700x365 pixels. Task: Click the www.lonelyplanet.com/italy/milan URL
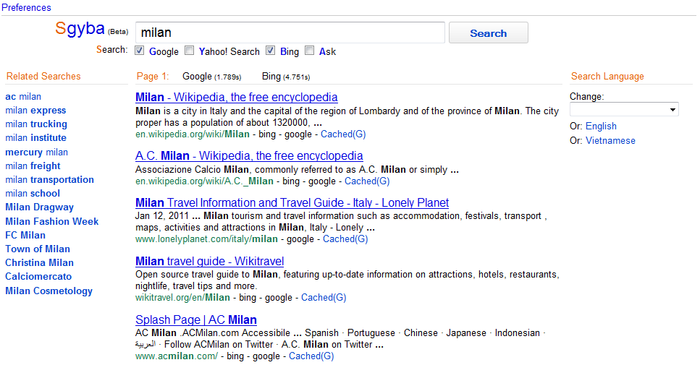click(x=207, y=239)
